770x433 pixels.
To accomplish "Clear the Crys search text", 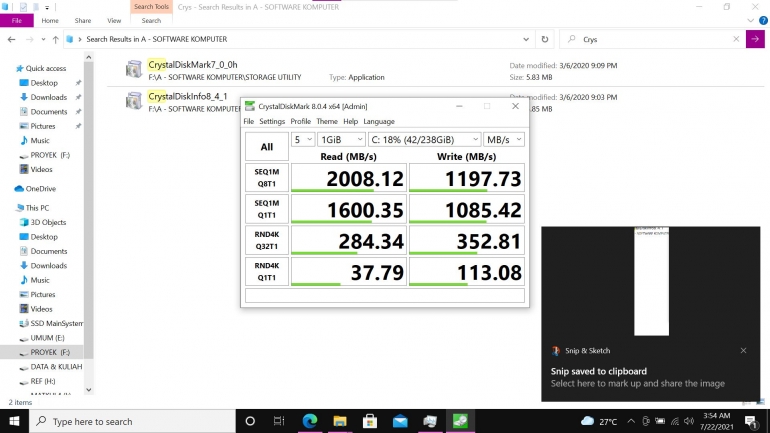I will tap(736, 39).
